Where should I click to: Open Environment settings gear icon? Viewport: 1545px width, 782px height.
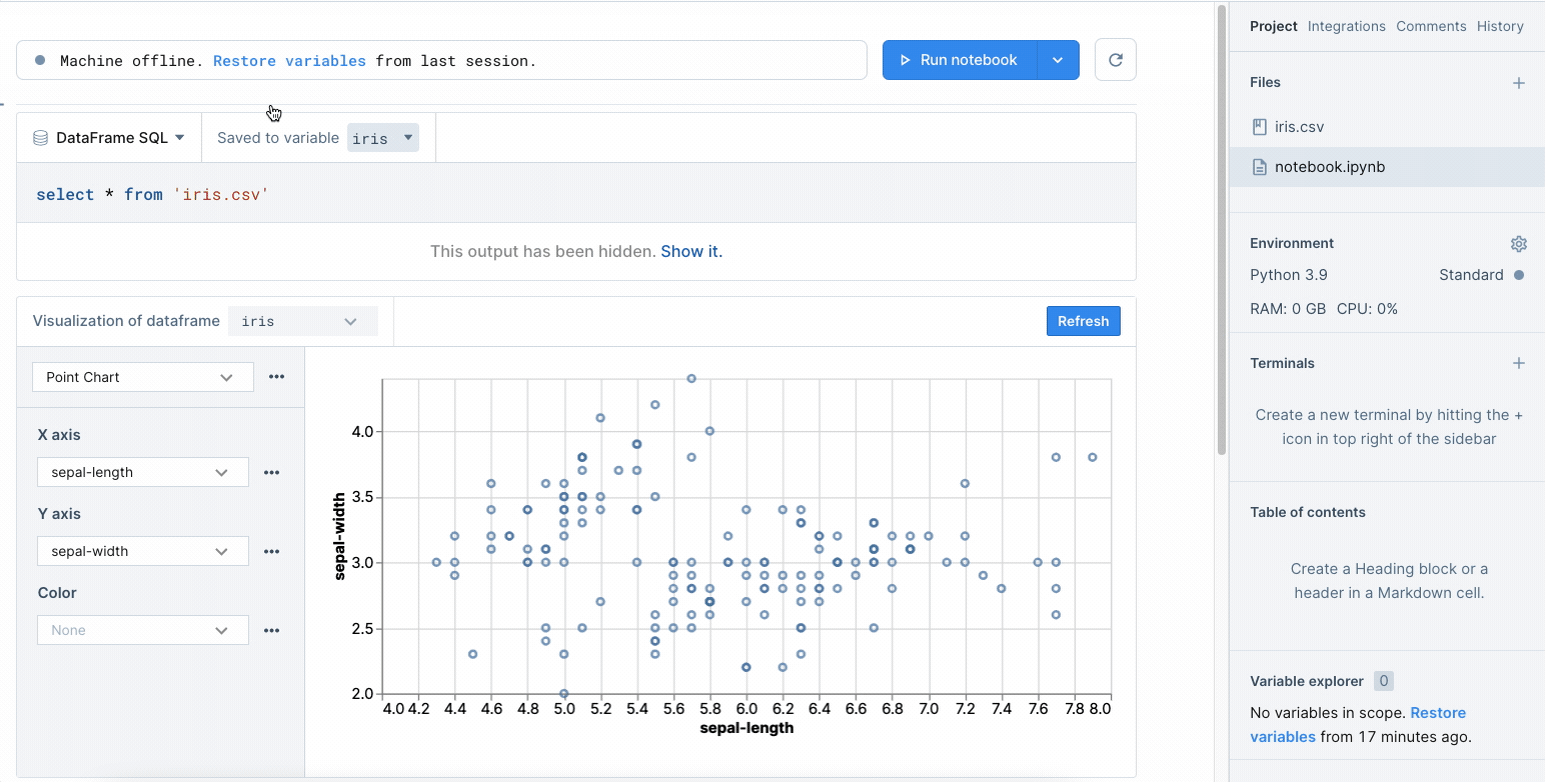point(1518,244)
